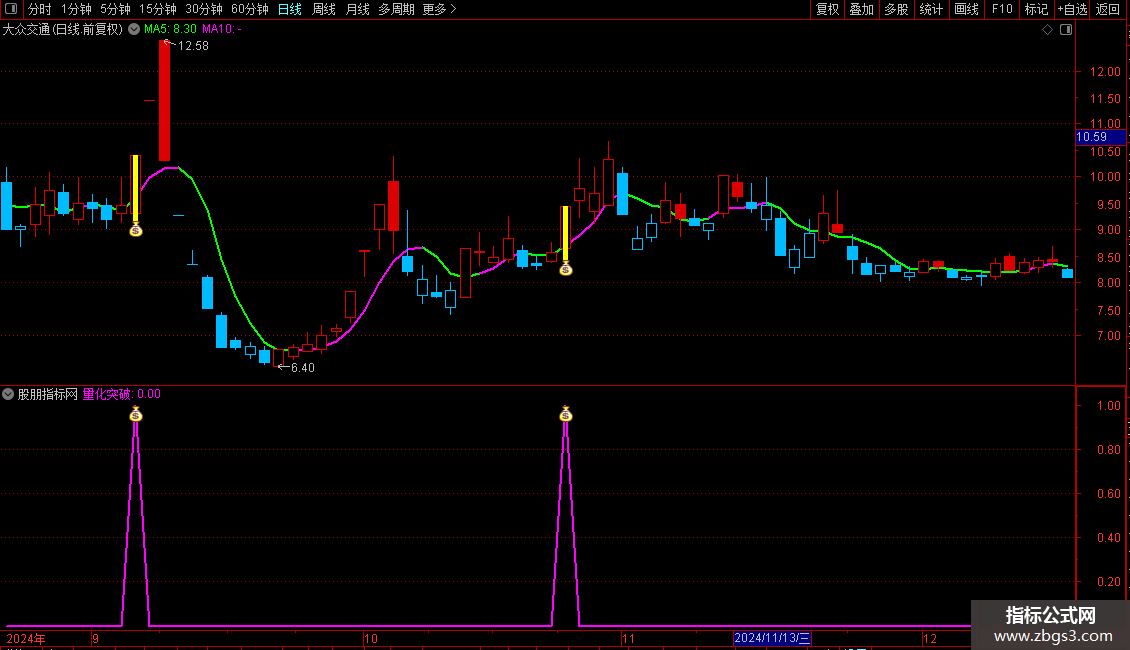Click the tall red candle at the 12.58 high

[164, 100]
